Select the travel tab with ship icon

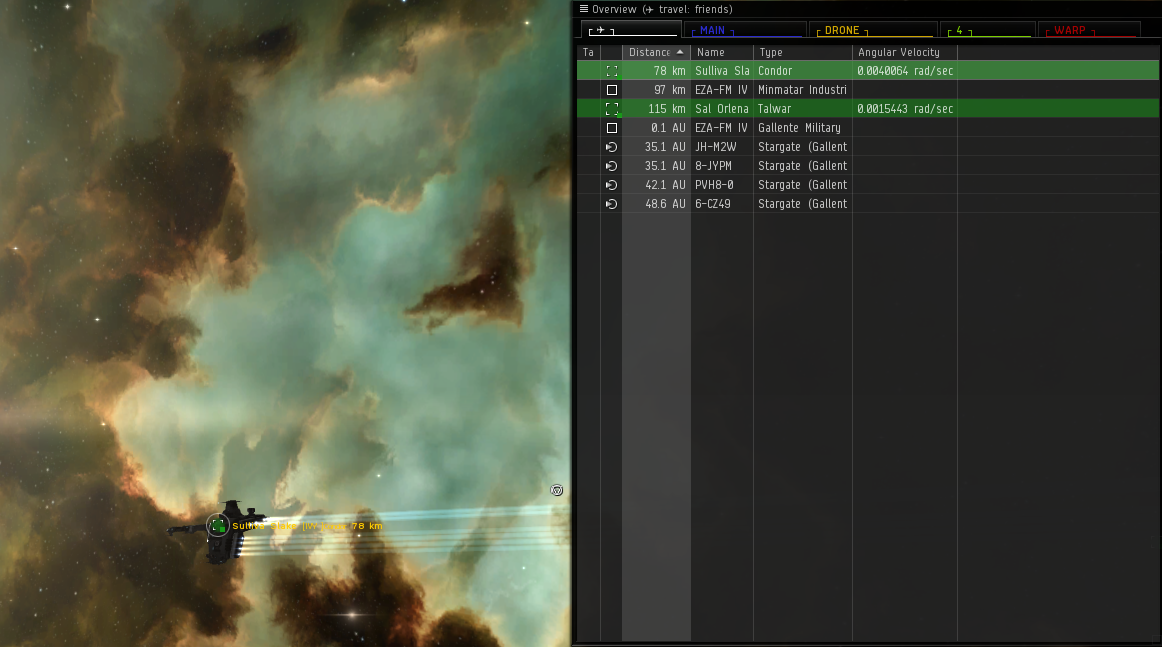[631, 30]
